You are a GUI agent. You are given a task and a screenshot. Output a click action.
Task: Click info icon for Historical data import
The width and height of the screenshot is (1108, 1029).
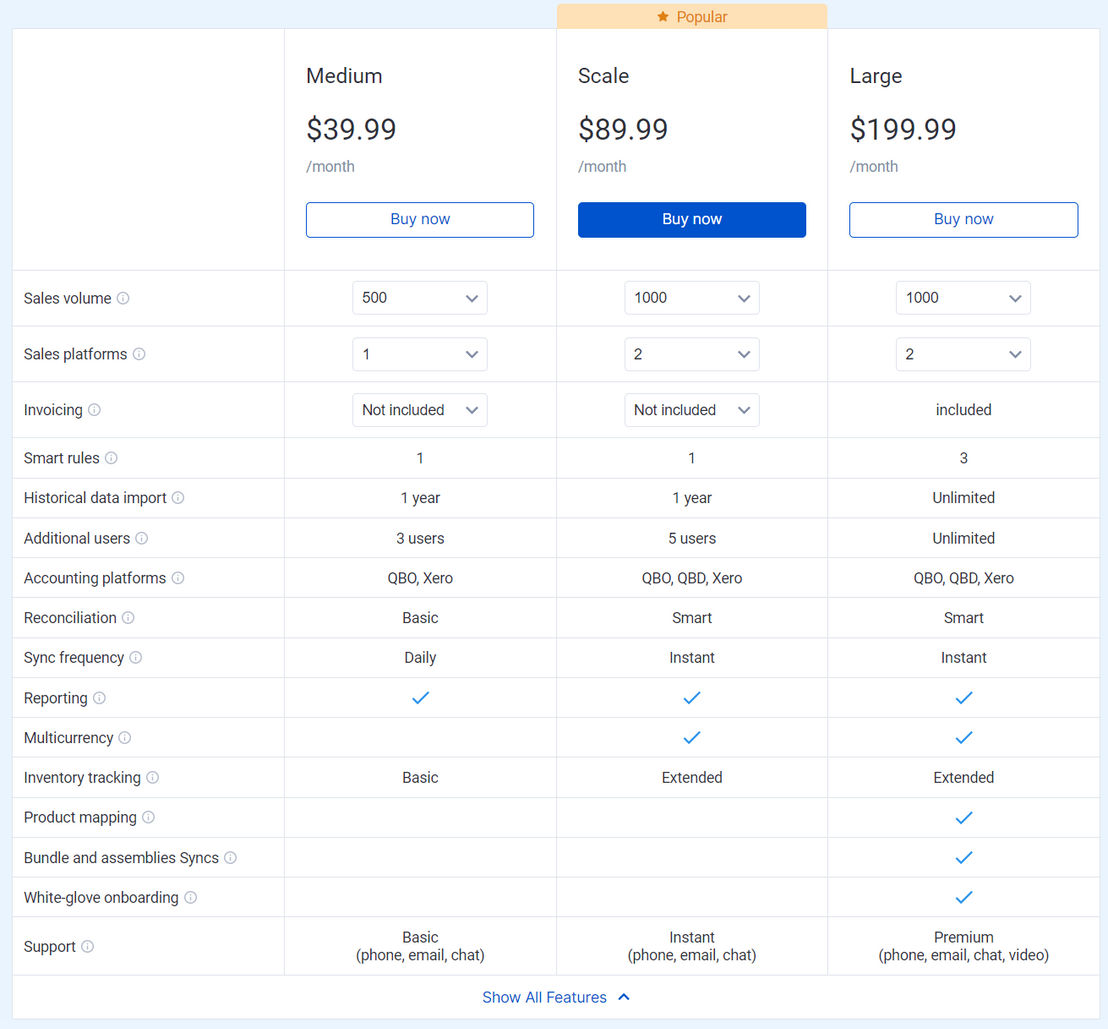coord(178,498)
